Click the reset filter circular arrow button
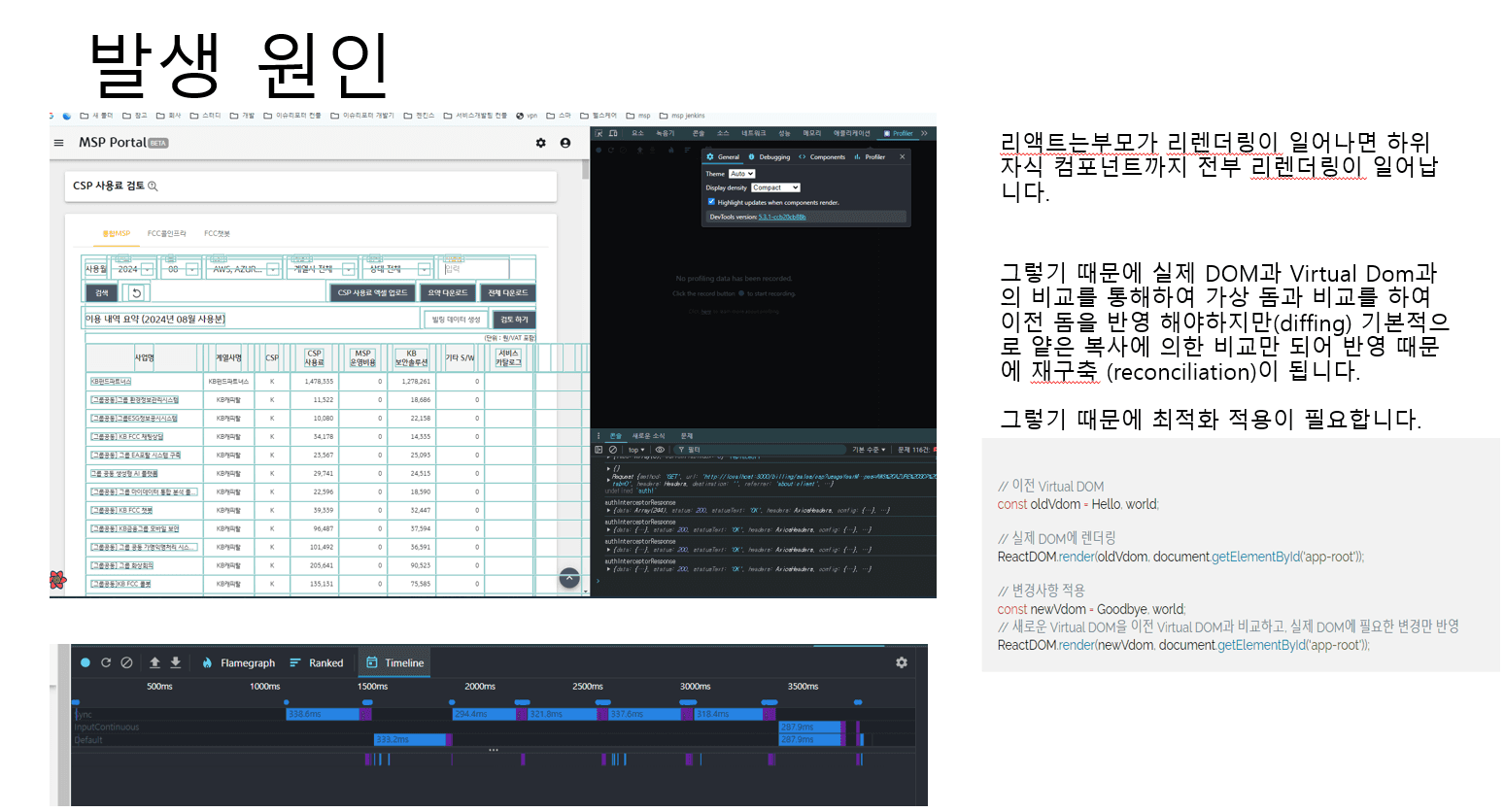This screenshot has height=812, width=1505. coord(137,292)
